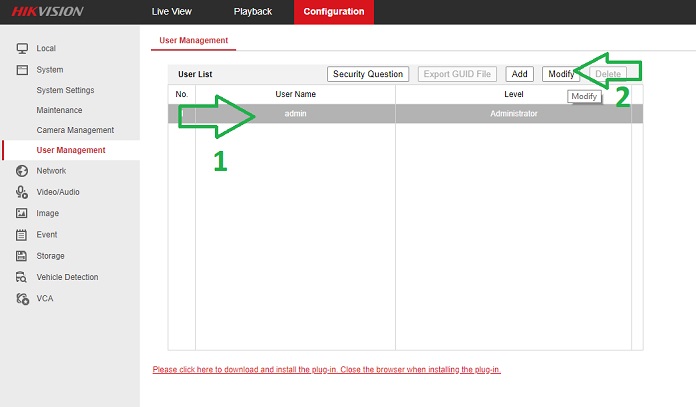The height and width of the screenshot is (407, 696).
Task: Click the Vehicle Detection icon
Action: (x=22, y=277)
